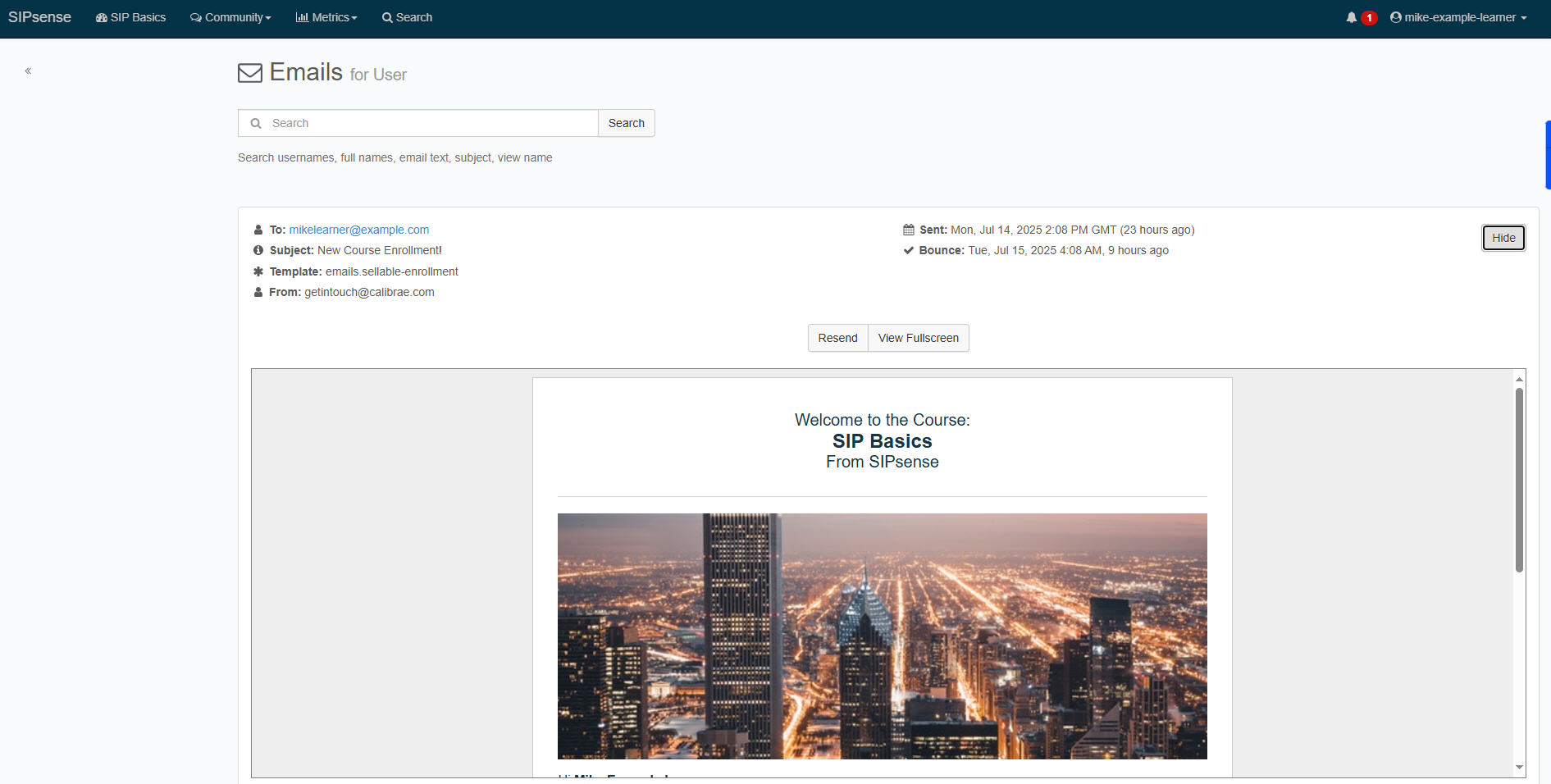1551x784 pixels.
Task: Open the mike-example-learner user menu
Action: [x=1458, y=17]
